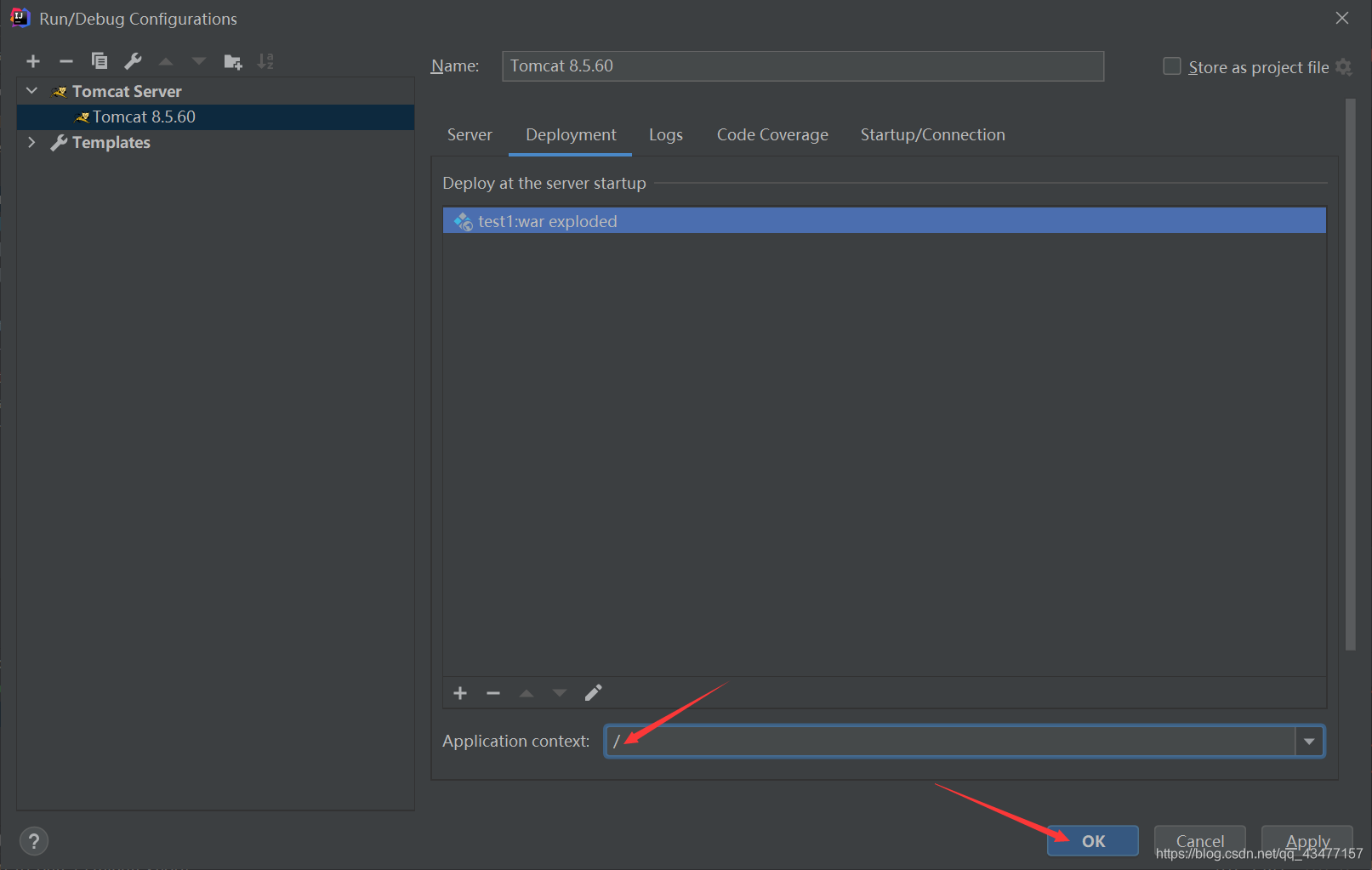The width and height of the screenshot is (1372, 870).
Task: Sort configurations alphabetically
Action: point(265,61)
